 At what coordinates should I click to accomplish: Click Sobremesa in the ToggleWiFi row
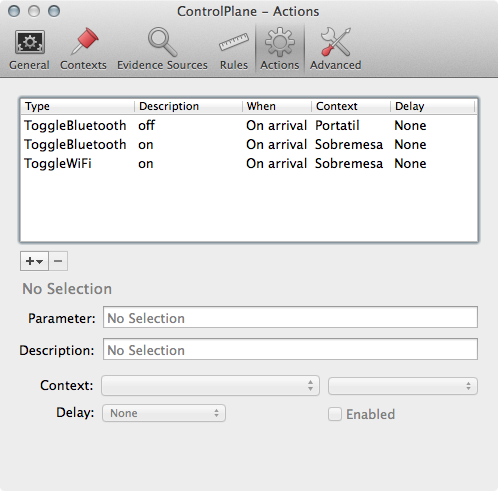(x=349, y=164)
